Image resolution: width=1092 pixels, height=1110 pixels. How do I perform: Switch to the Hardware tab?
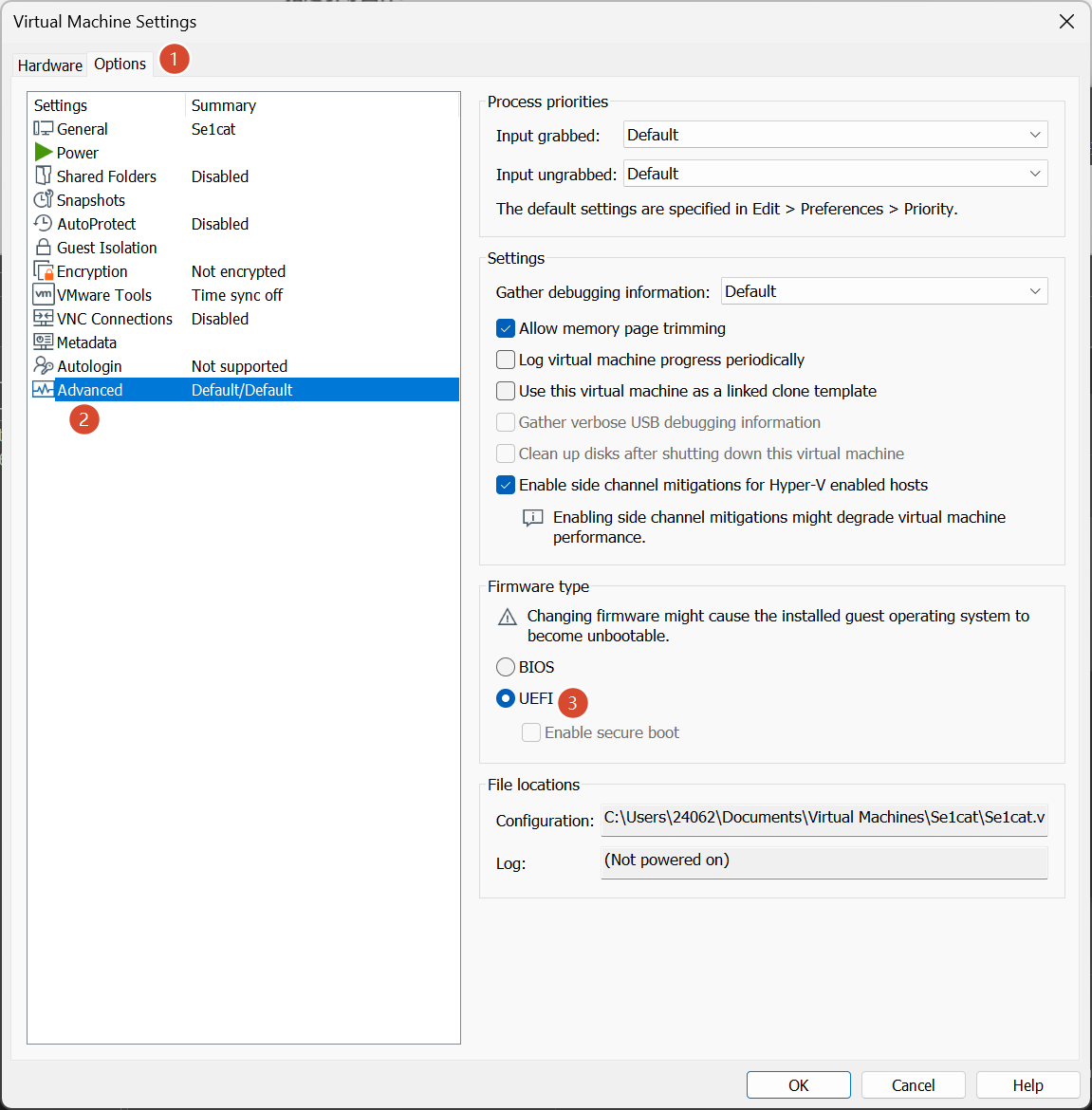pyautogui.click(x=50, y=65)
